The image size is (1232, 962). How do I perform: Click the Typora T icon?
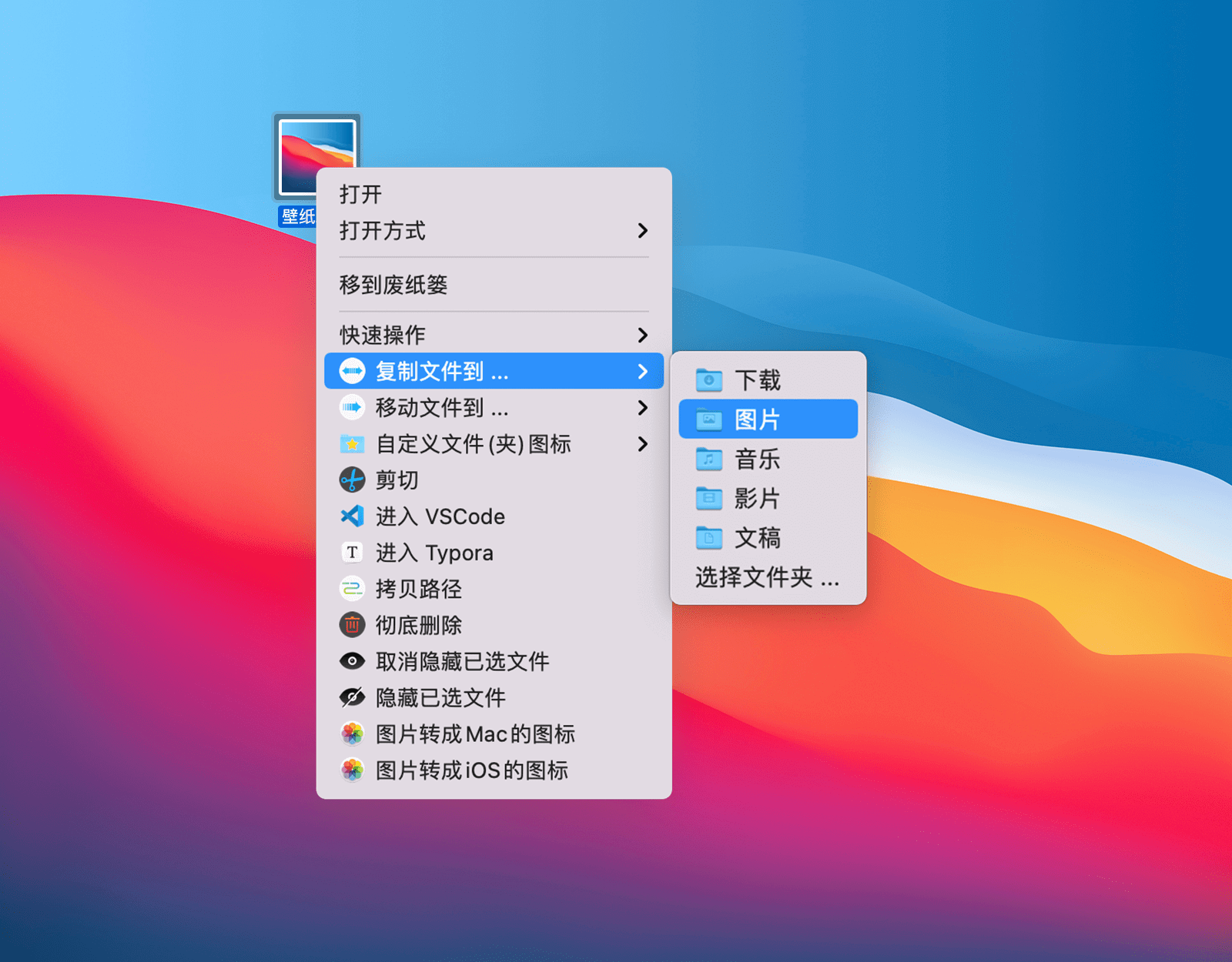(x=352, y=553)
